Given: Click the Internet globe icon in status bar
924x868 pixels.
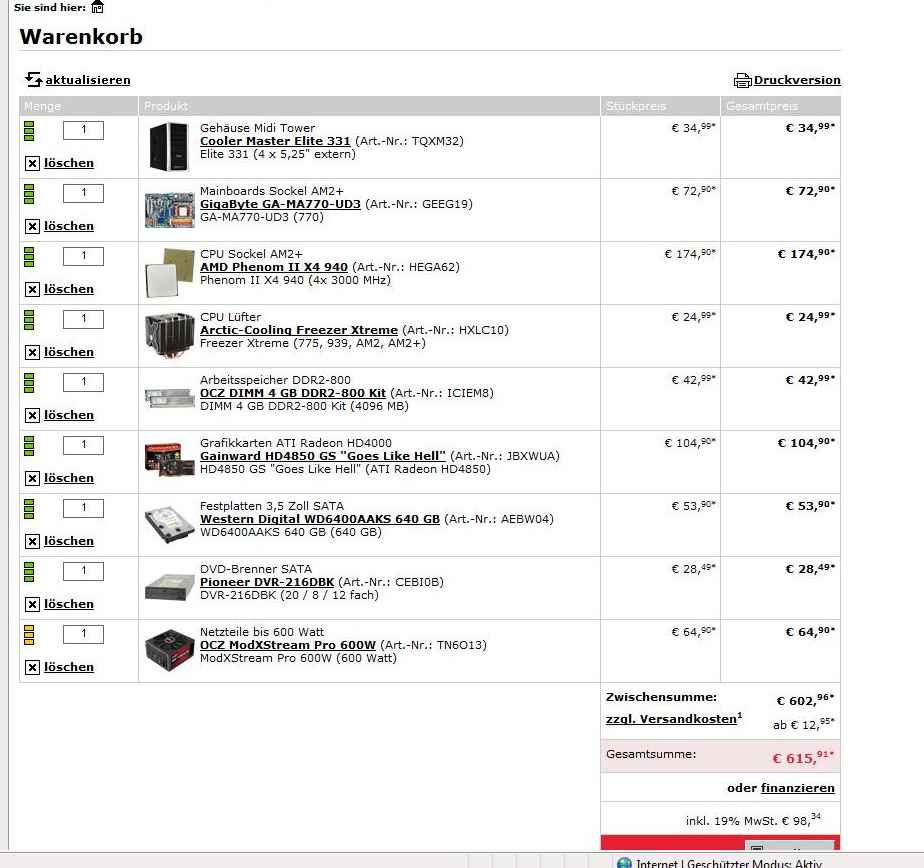Looking at the screenshot, I should pos(624,863).
